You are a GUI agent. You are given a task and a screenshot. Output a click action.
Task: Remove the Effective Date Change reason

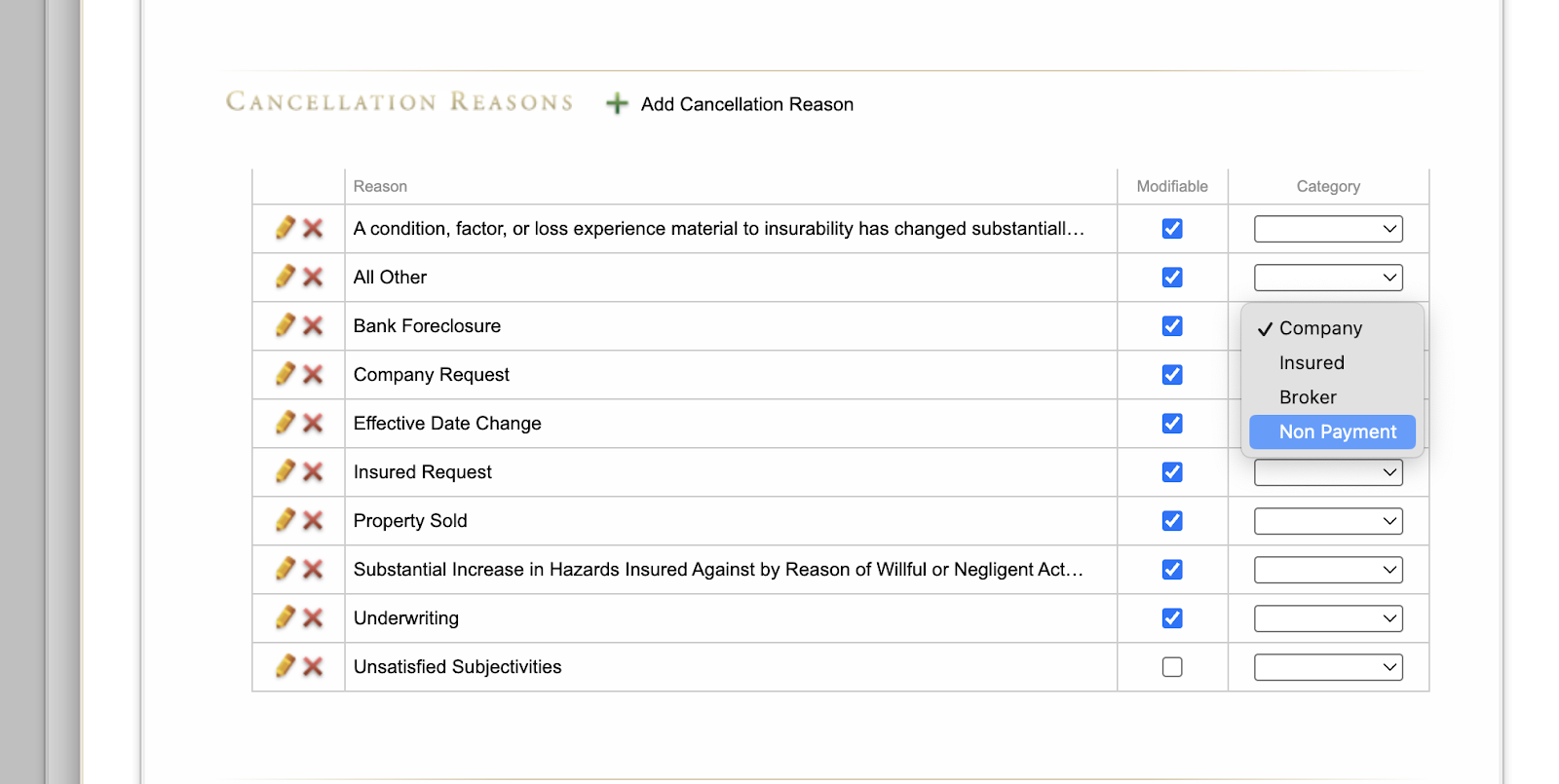point(313,424)
